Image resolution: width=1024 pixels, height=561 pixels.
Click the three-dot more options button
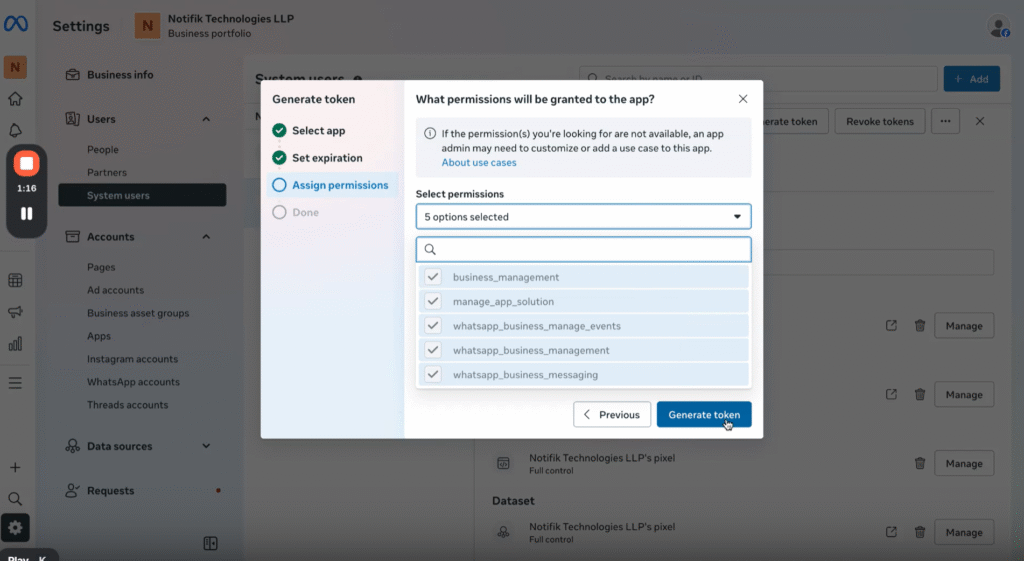945,121
